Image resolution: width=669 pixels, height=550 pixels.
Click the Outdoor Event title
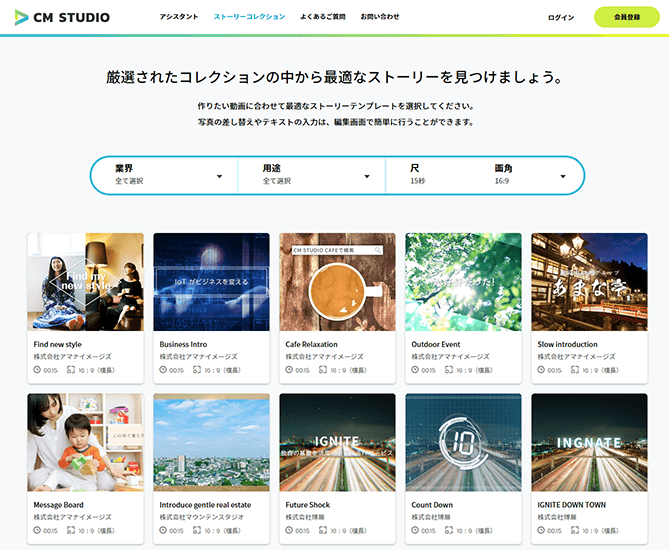pos(436,344)
